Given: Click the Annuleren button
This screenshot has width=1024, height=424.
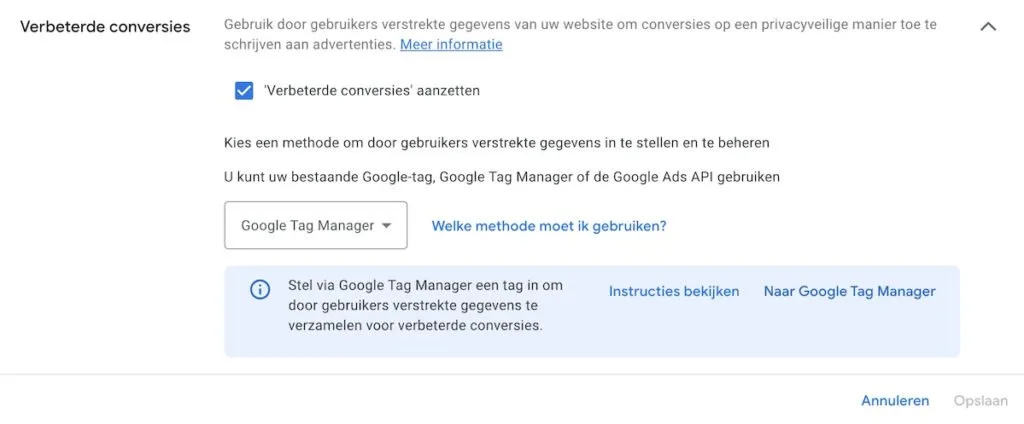Looking at the screenshot, I should tap(895, 400).
